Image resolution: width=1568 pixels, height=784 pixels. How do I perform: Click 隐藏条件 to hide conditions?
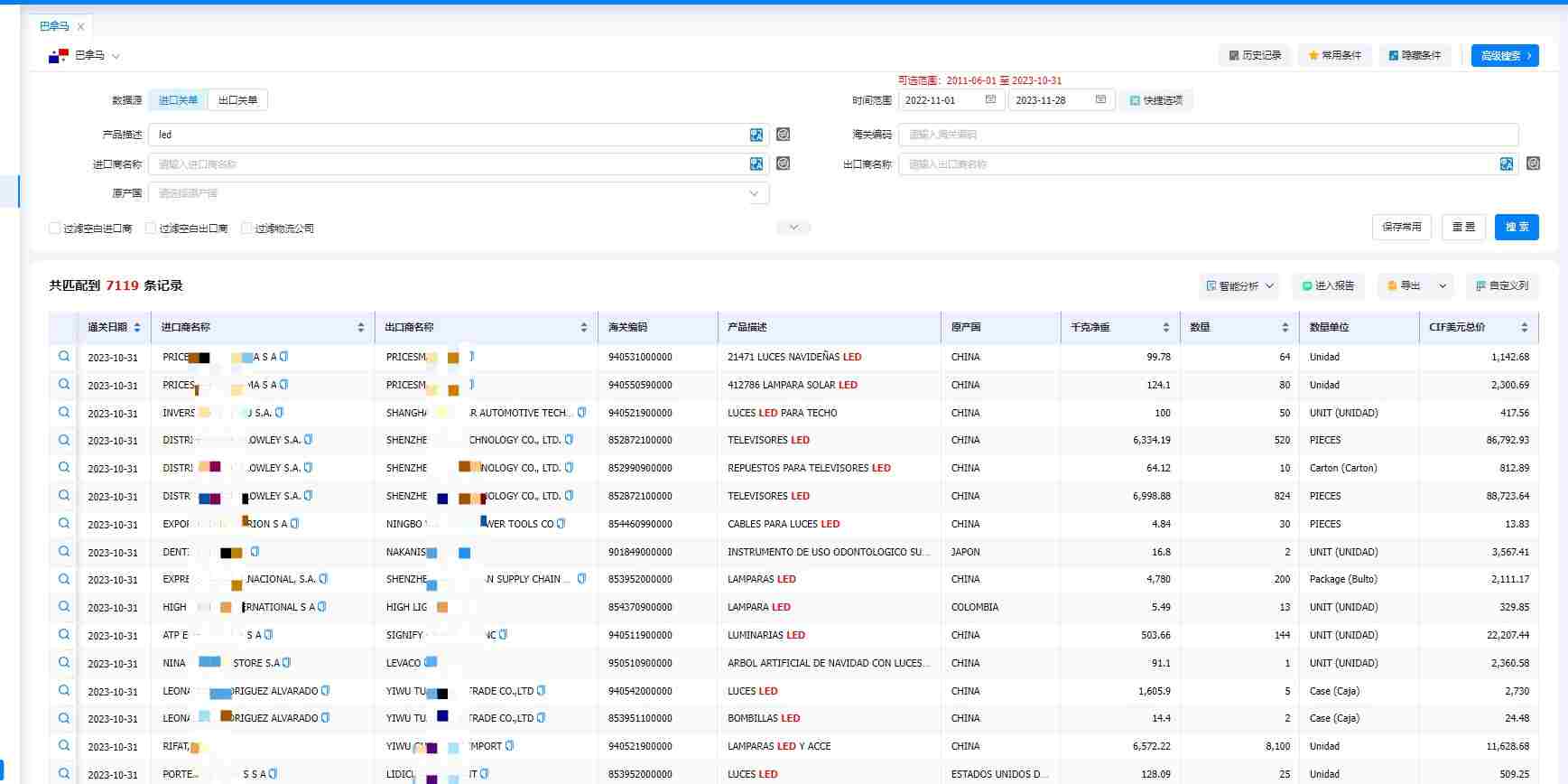pos(1414,55)
